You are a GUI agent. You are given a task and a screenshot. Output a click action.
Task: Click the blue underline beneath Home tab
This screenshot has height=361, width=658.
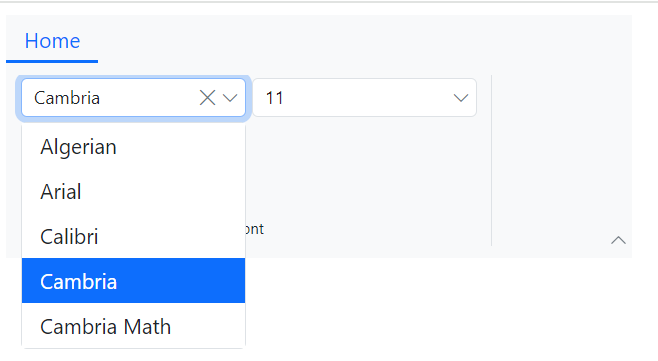pos(52,62)
